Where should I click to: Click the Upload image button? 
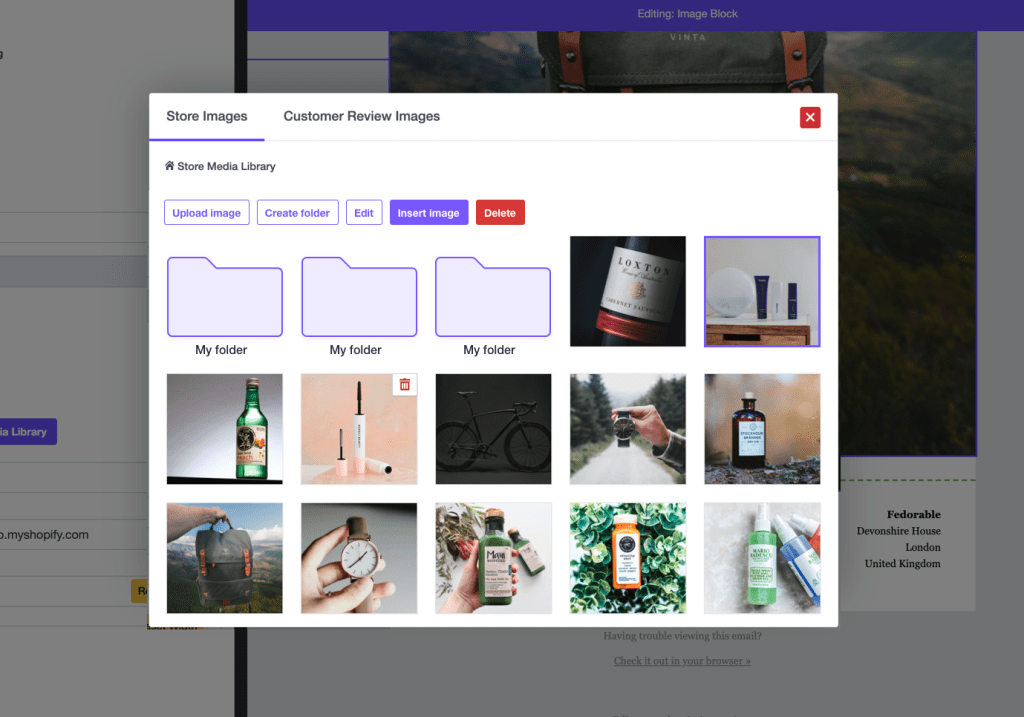point(206,213)
